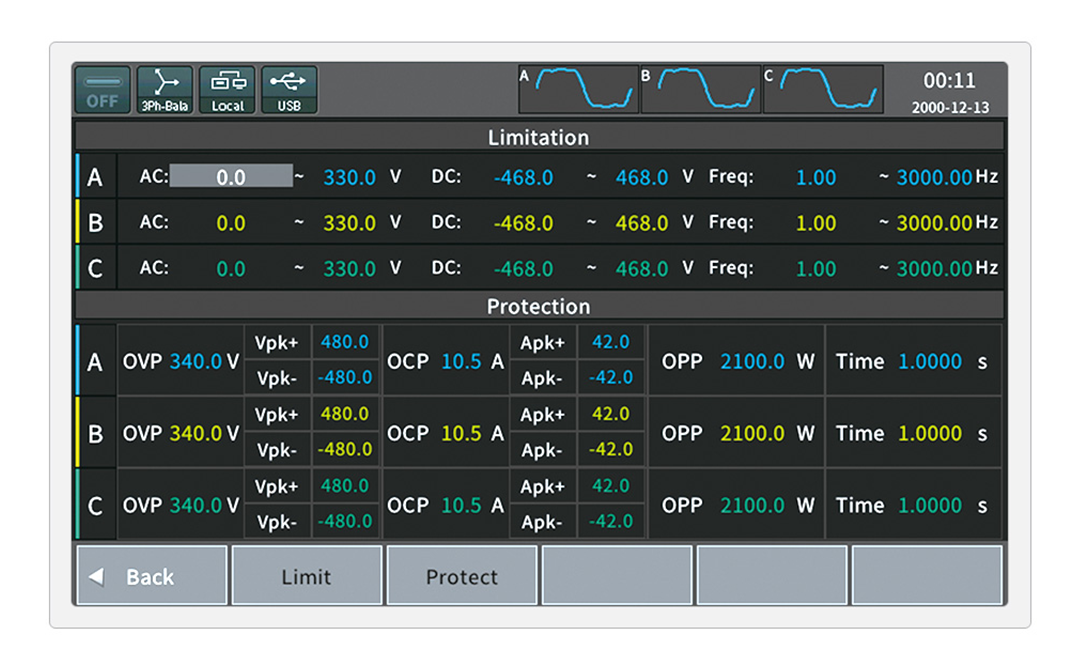The image size is (1073, 667).
Task: Edit phase A OCP value 10.5
Action: coord(461,361)
